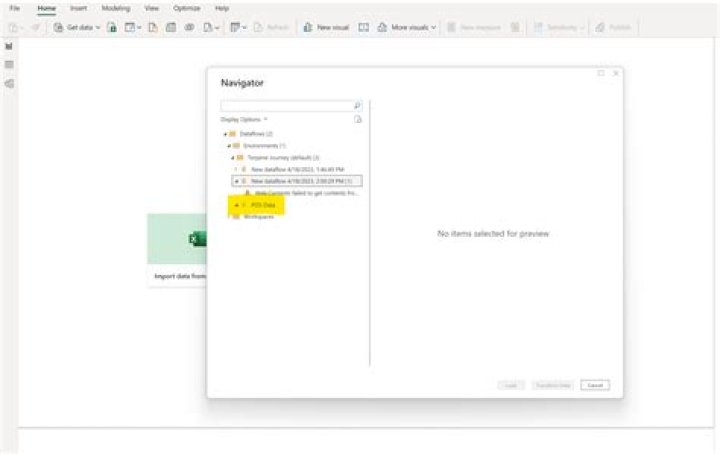
Task: Select the POS Data dataflow item
Action: 263,205
